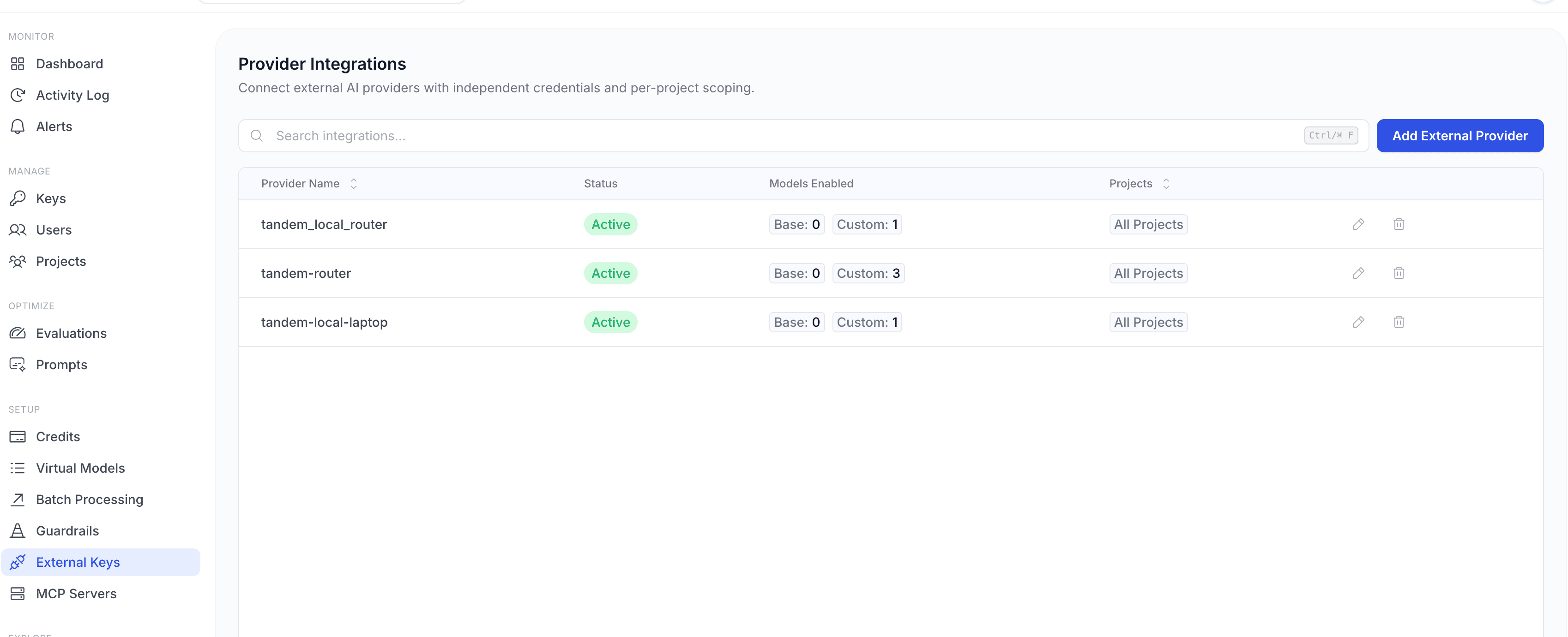Click the Batch Processing arrow icon
Screen dimensions: 1568x637
[18, 499]
